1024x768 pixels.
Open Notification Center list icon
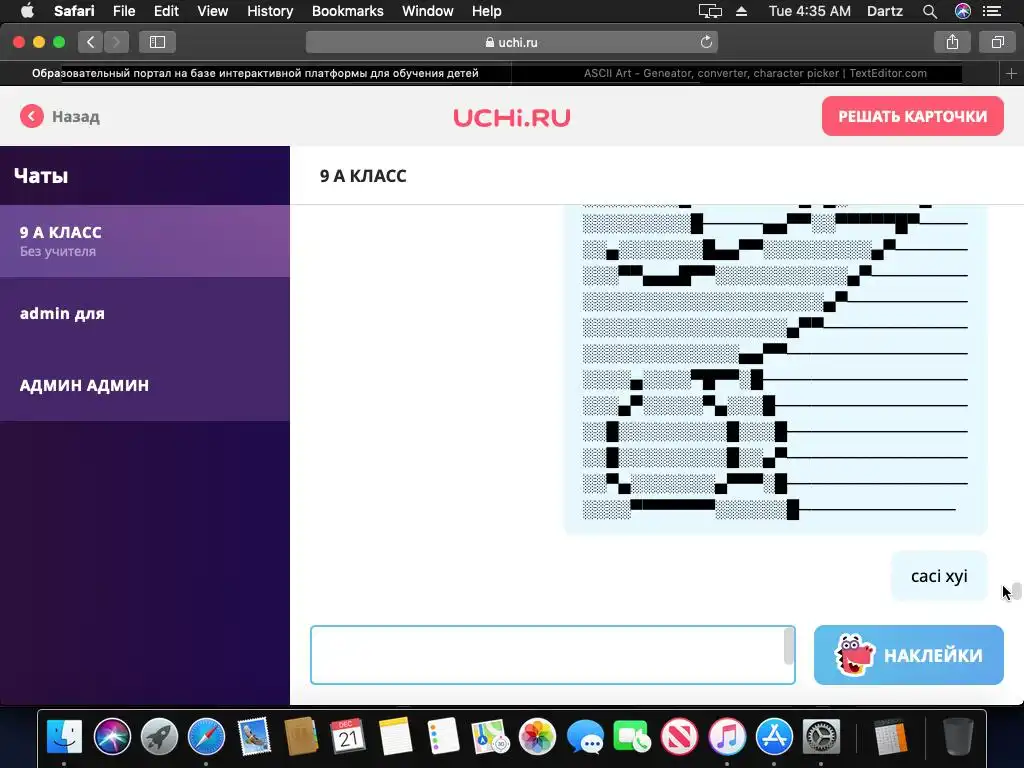[x=992, y=11]
